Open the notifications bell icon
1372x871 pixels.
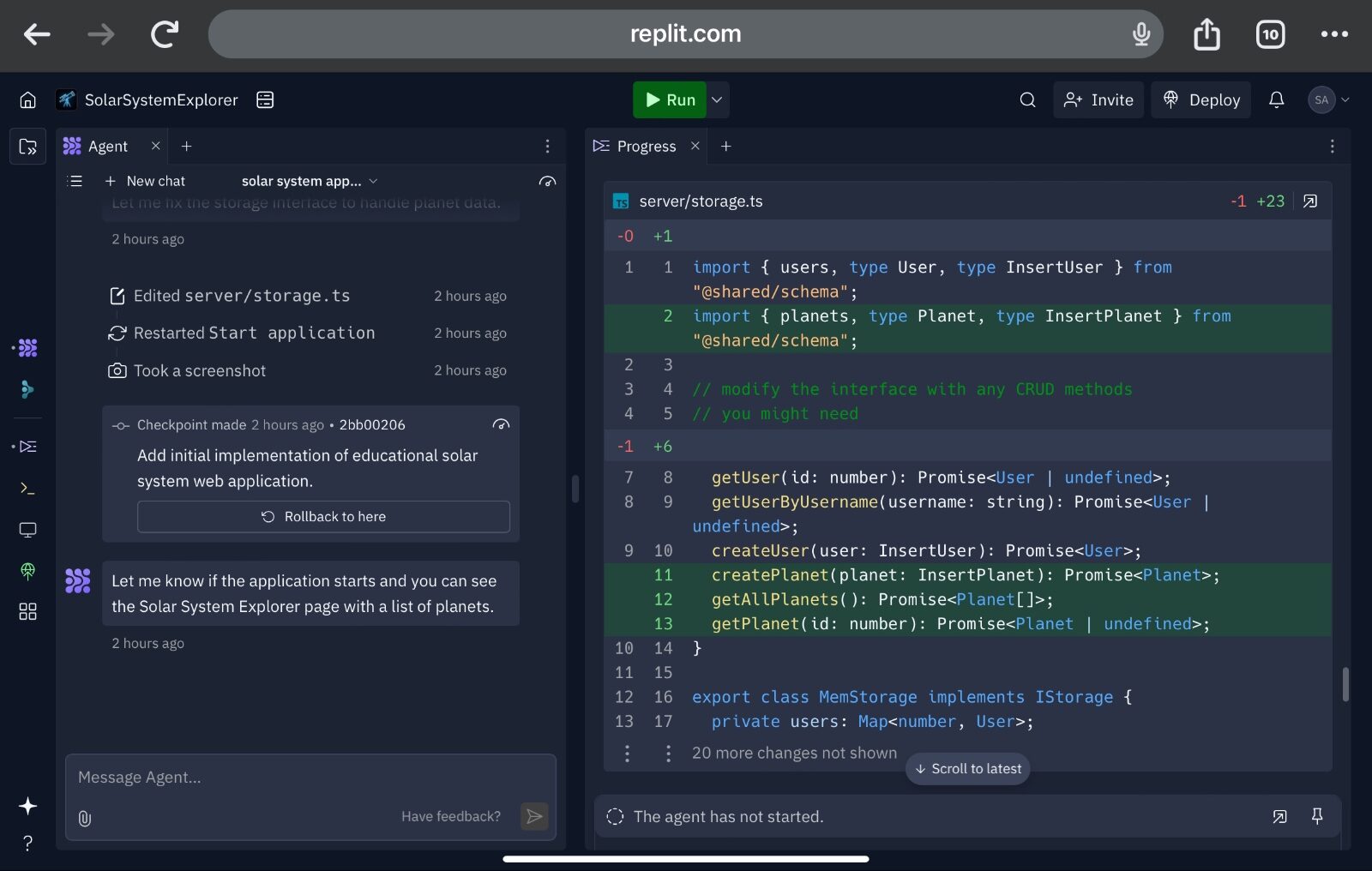(x=1277, y=99)
